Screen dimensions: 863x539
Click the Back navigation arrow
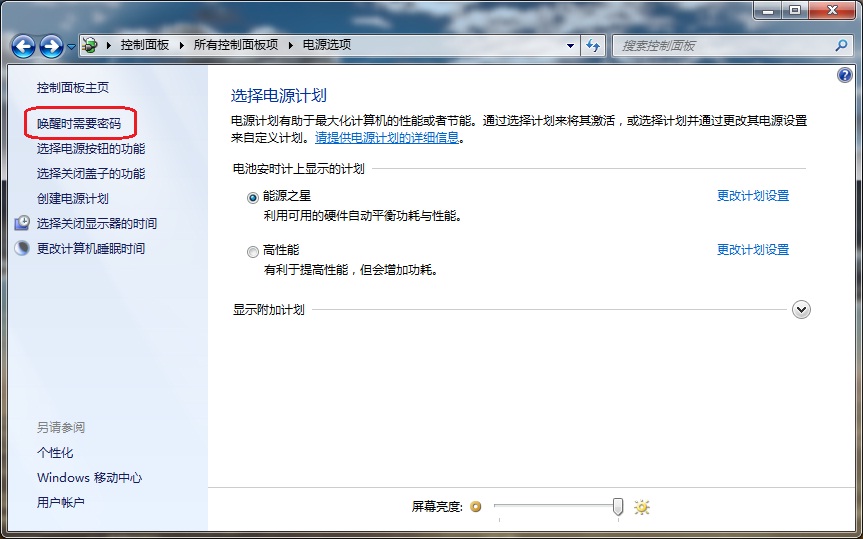pyautogui.click(x=23, y=47)
